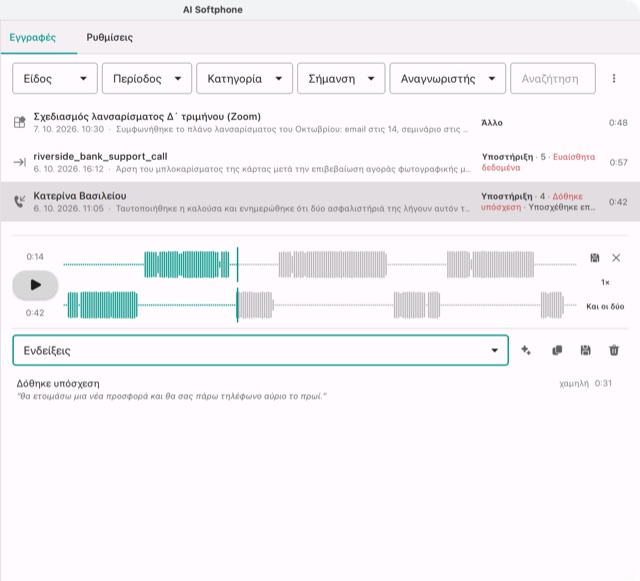Click the AI sparkle generate icon
Image resolution: width=640 pixels, height=581 pixels.
pyautogui.click(x=526, y=350)
